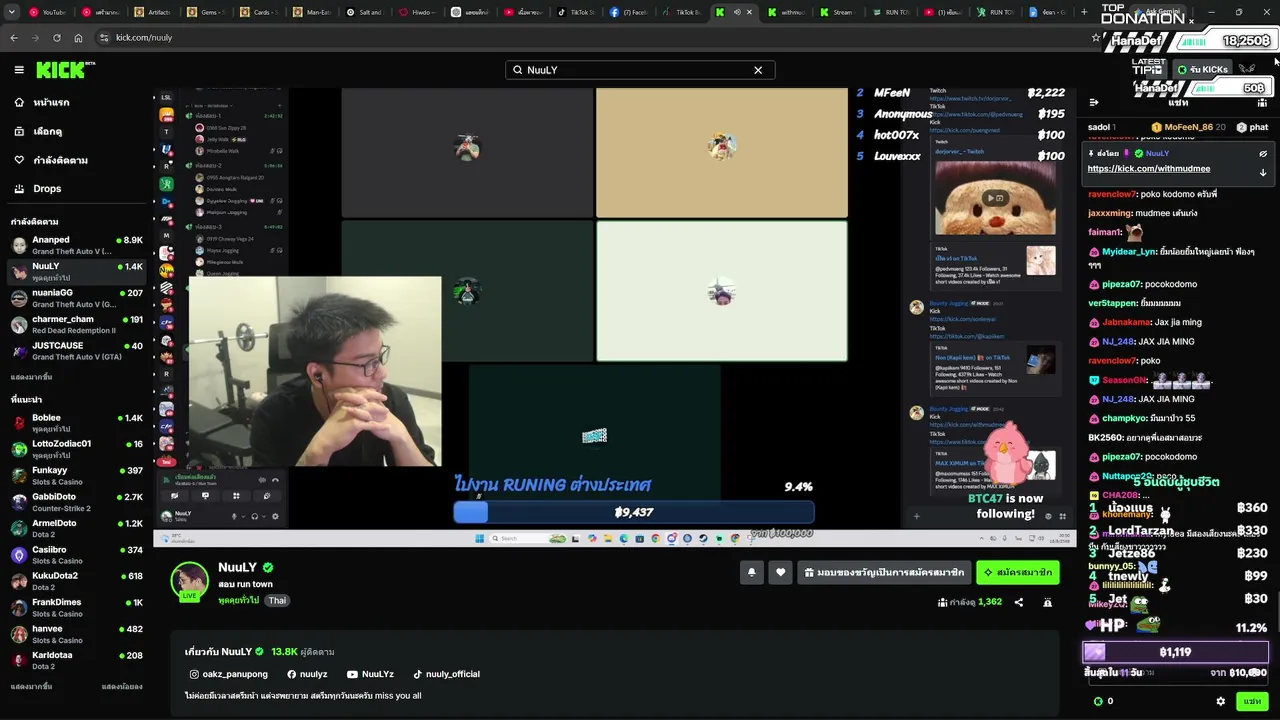Image resolution: width=1280 pixels, height=720 pixels.
Task: Open Ananped channel in sidebar
Action: pos(77,245)
